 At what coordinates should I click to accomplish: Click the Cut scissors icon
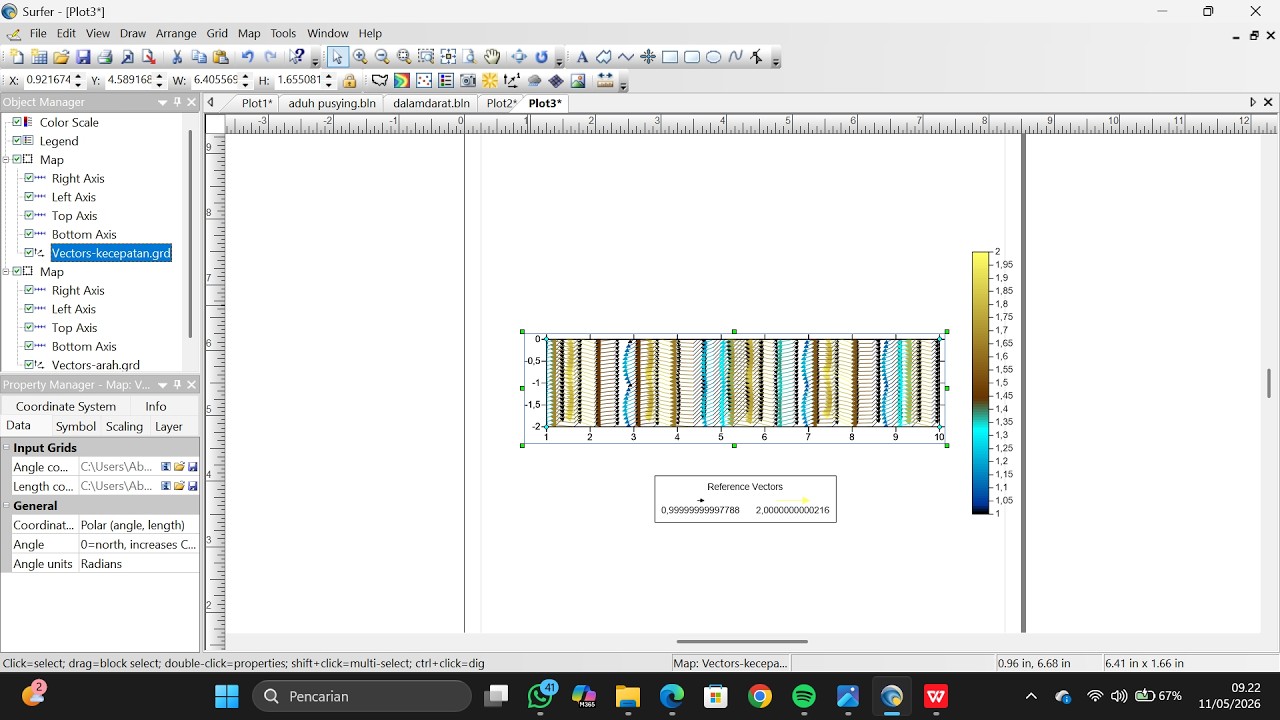tap(177, 57)
